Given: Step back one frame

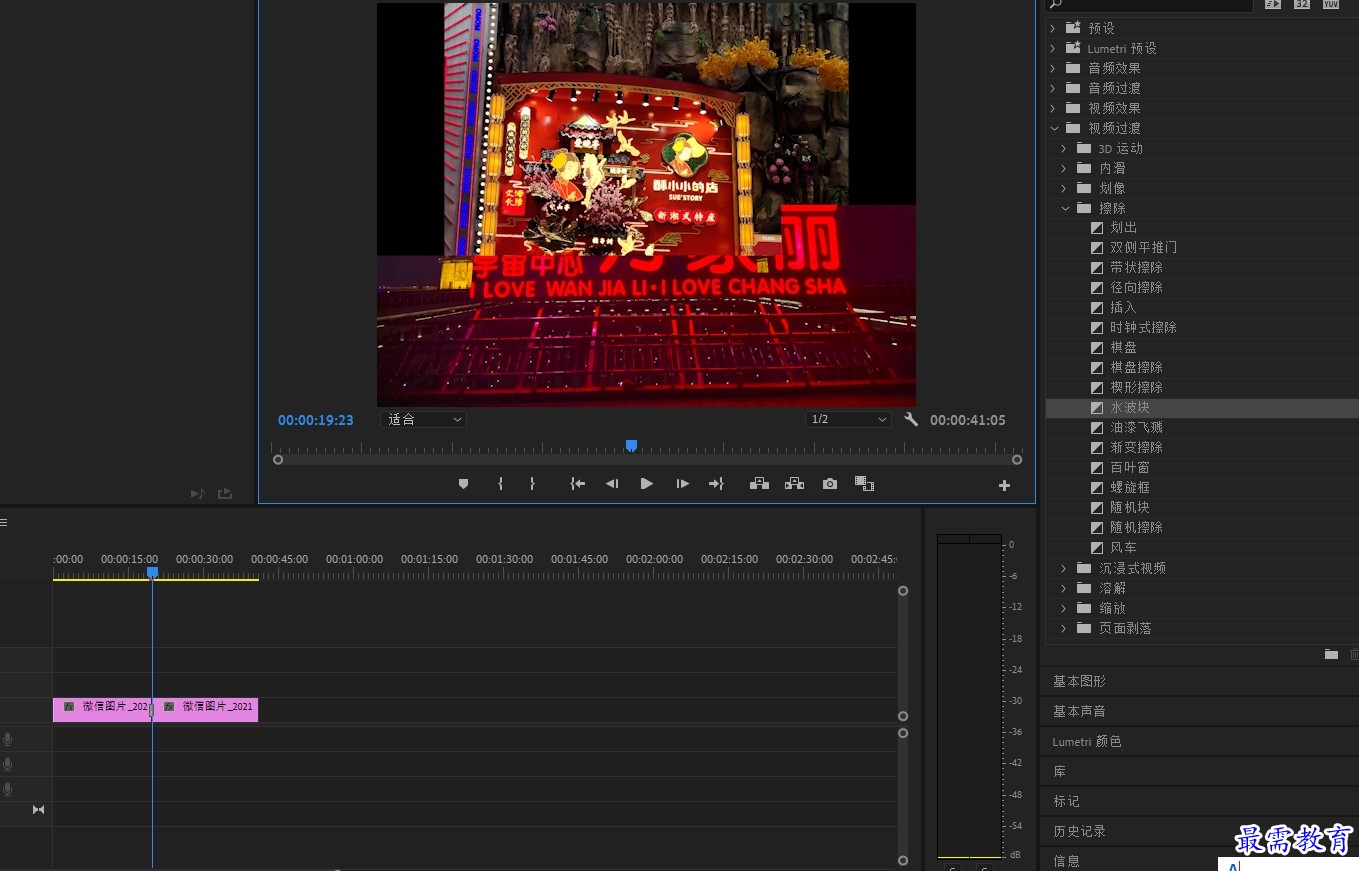Looking at the screenshot, I should pos(612,484).
